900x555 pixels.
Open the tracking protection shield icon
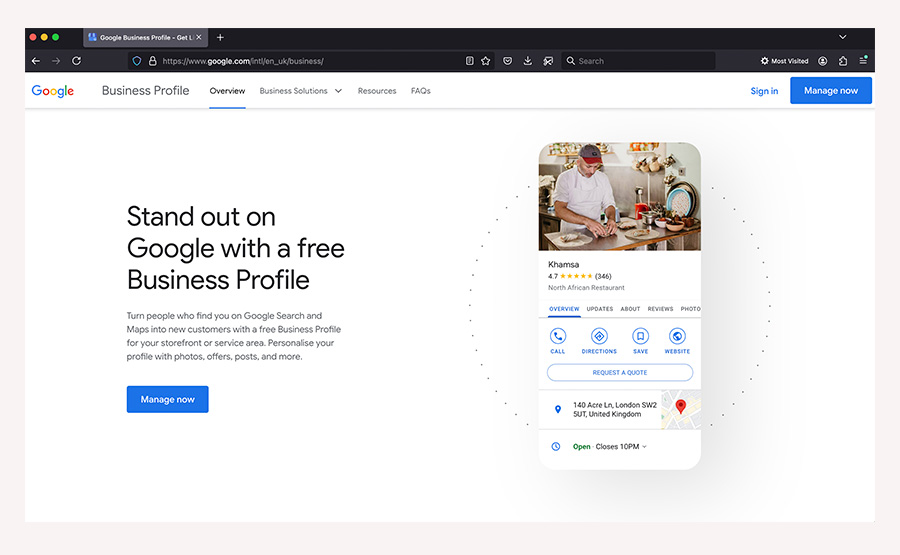point(137,61)
